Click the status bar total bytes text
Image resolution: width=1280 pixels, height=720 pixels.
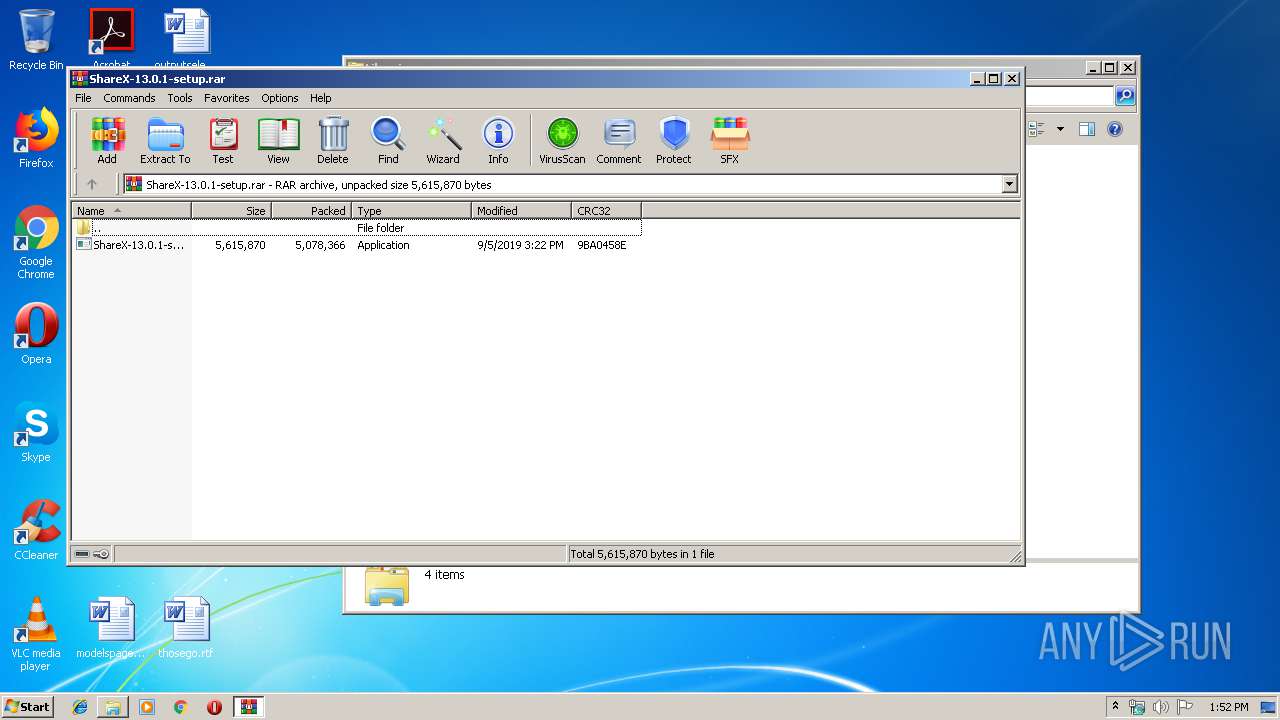point(642,554)
